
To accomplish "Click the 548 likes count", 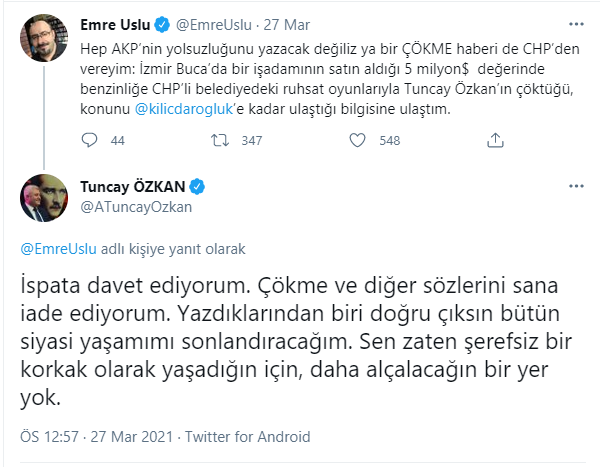I will pyautogui.click(x=388, y=141).
